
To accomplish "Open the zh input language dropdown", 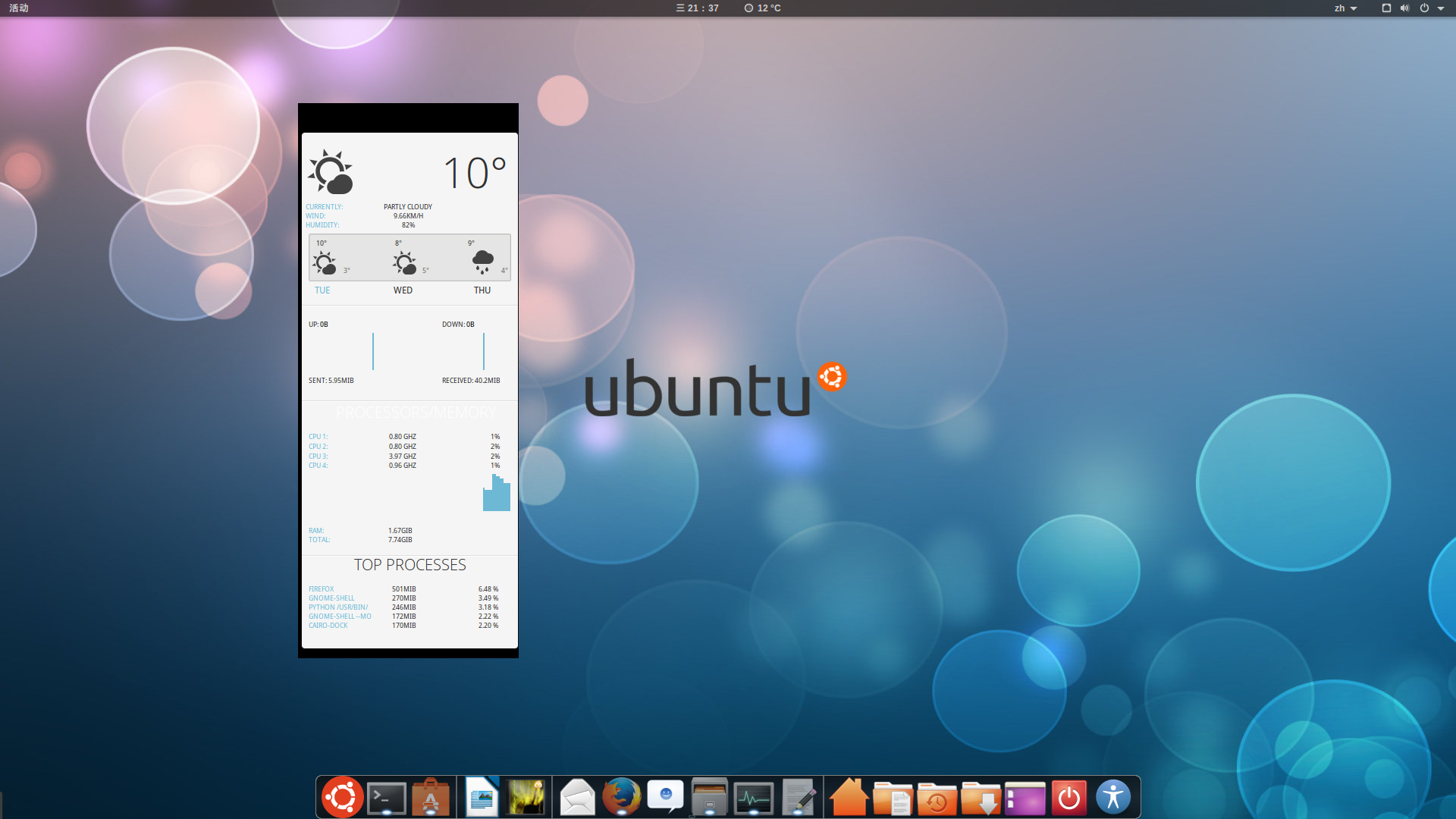I will tap(1345, 8).
